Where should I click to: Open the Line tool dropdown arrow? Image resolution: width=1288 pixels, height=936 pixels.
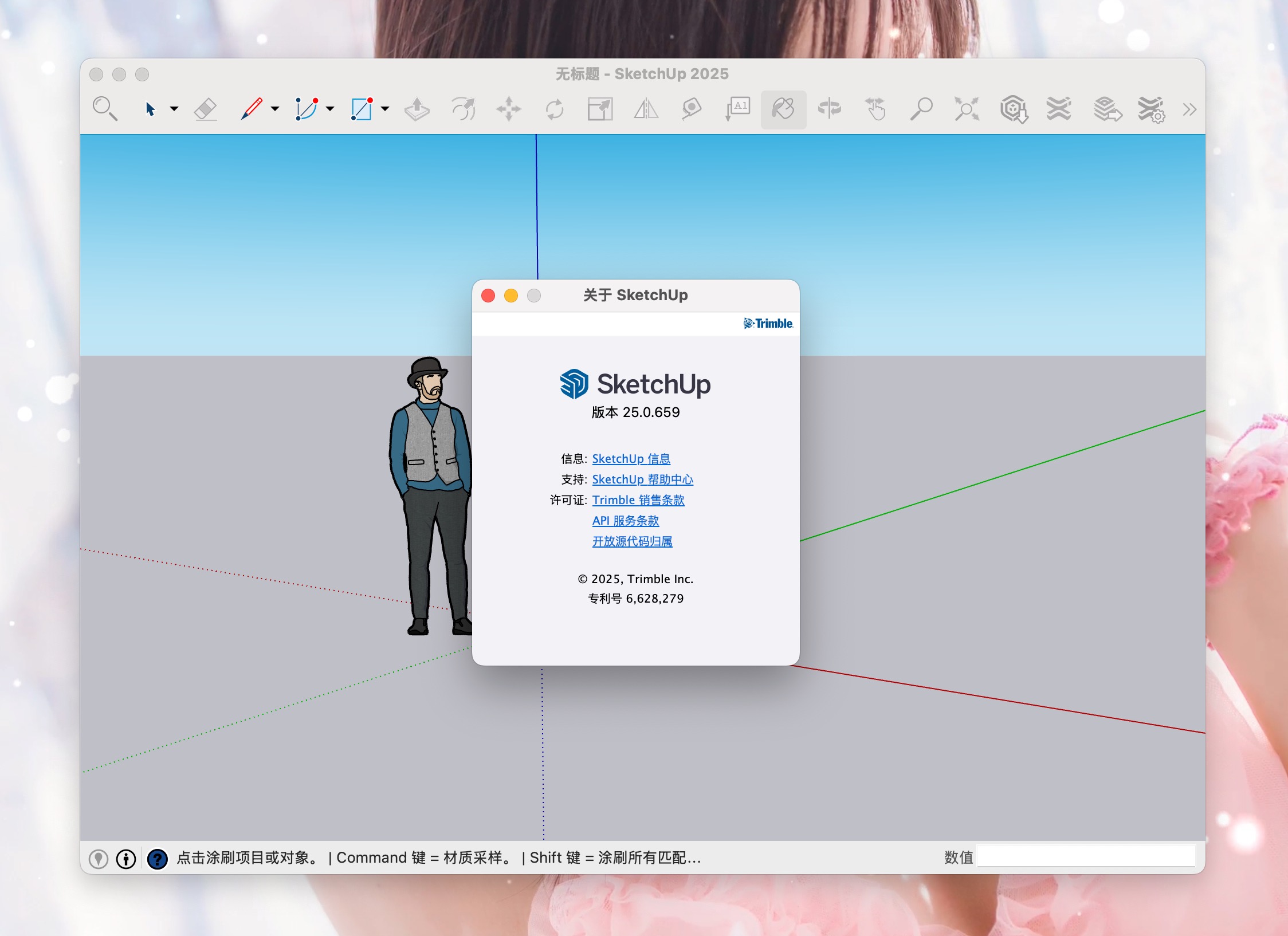pyautogui.click(x=275, y=109)
